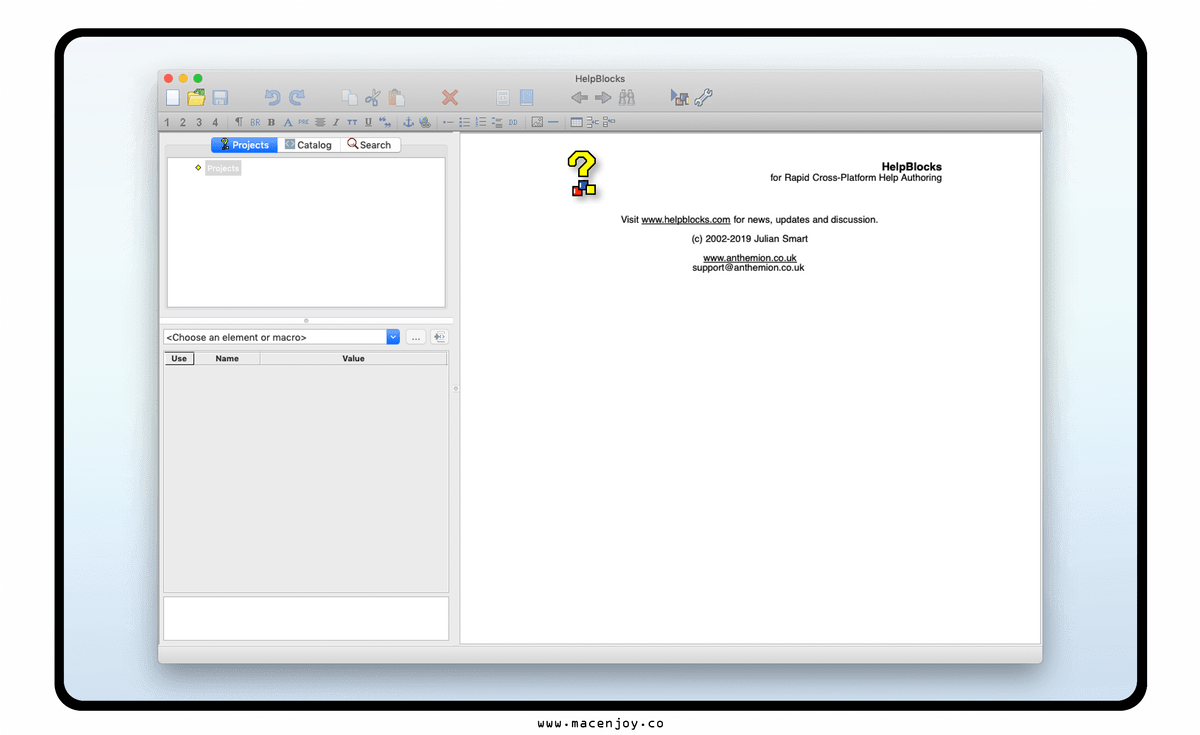Insert a paragraph mark

pos(239,122)
